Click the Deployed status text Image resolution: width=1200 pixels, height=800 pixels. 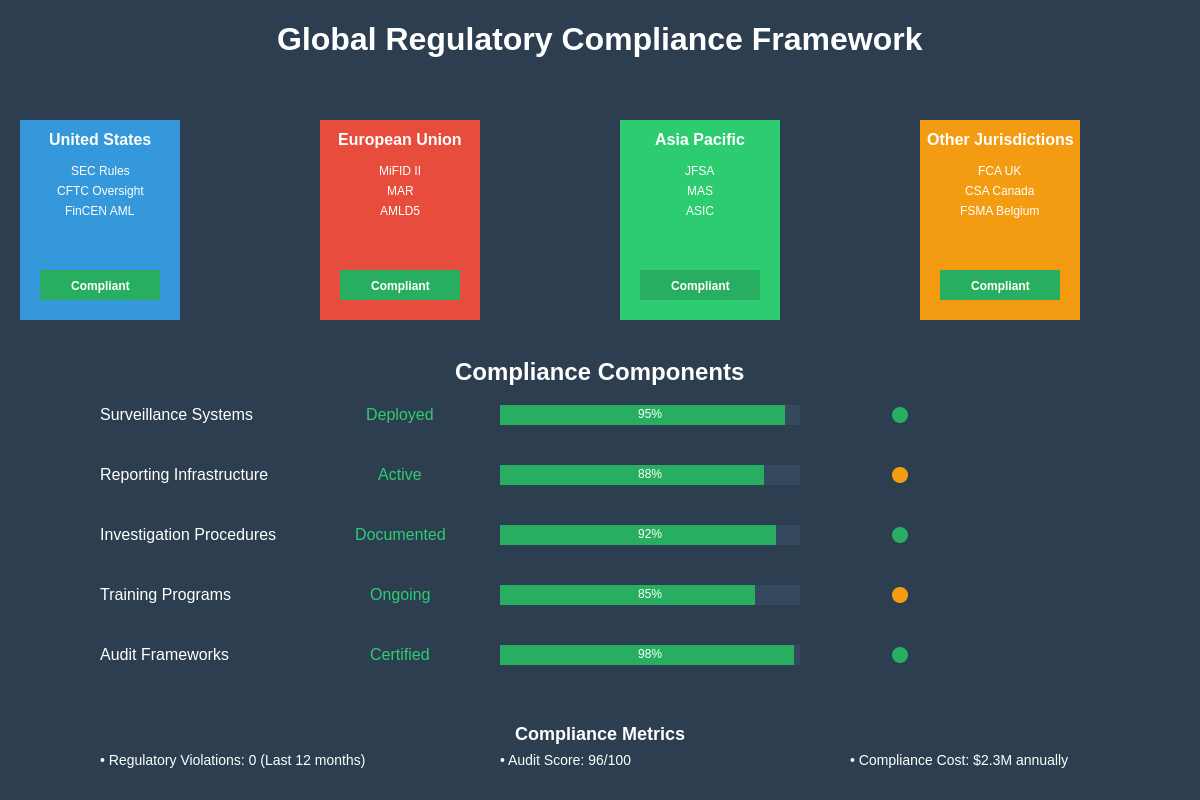(x=400, y=415)
